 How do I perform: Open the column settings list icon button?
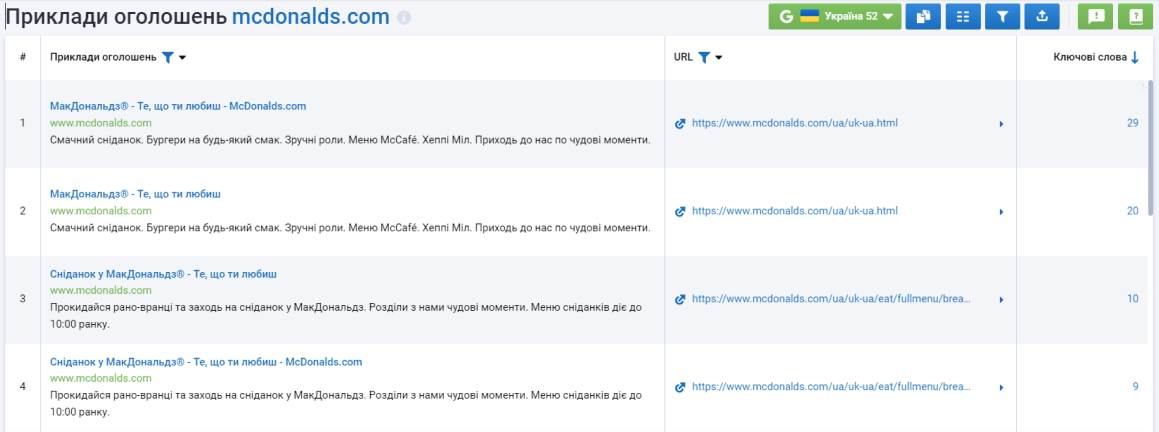click(x=963, y=16)
